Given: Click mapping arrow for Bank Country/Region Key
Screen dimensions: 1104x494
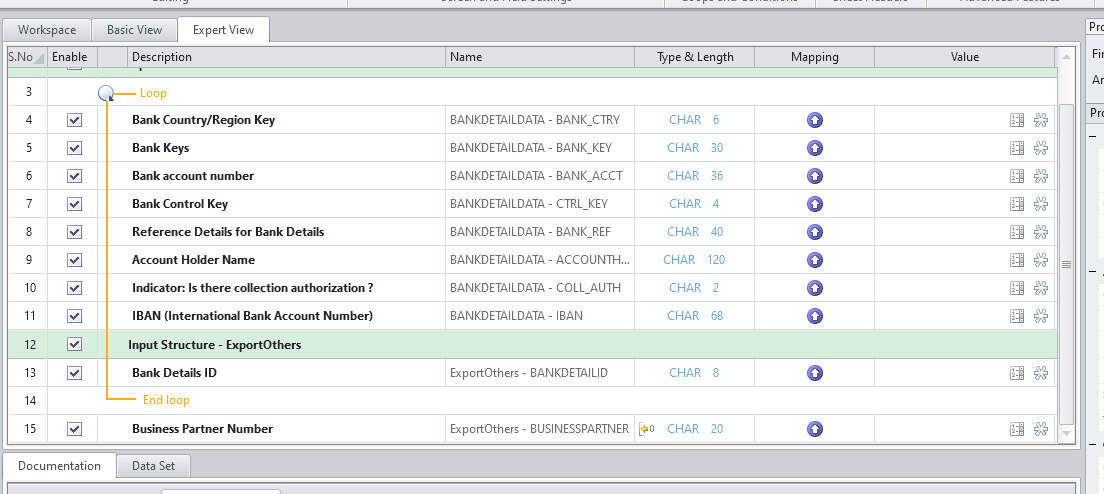Looking at the screenshot, I should (815, 120).
